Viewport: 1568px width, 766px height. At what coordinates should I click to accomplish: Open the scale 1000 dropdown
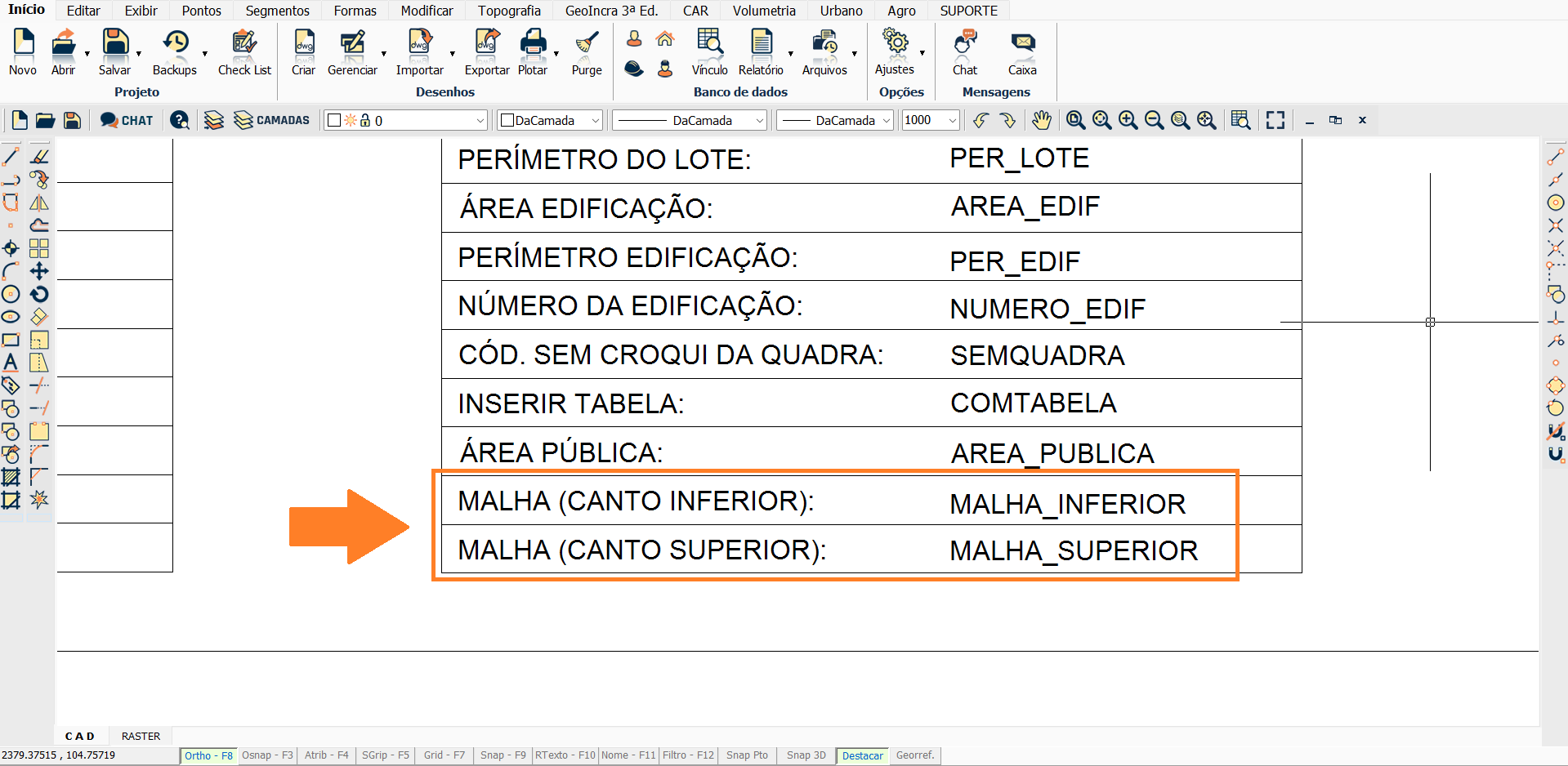952,121
